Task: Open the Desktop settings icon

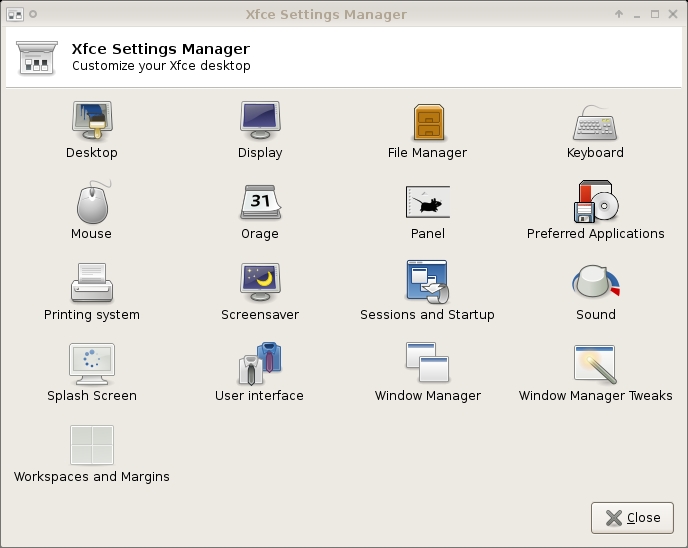Action: [x=92, y=122]
